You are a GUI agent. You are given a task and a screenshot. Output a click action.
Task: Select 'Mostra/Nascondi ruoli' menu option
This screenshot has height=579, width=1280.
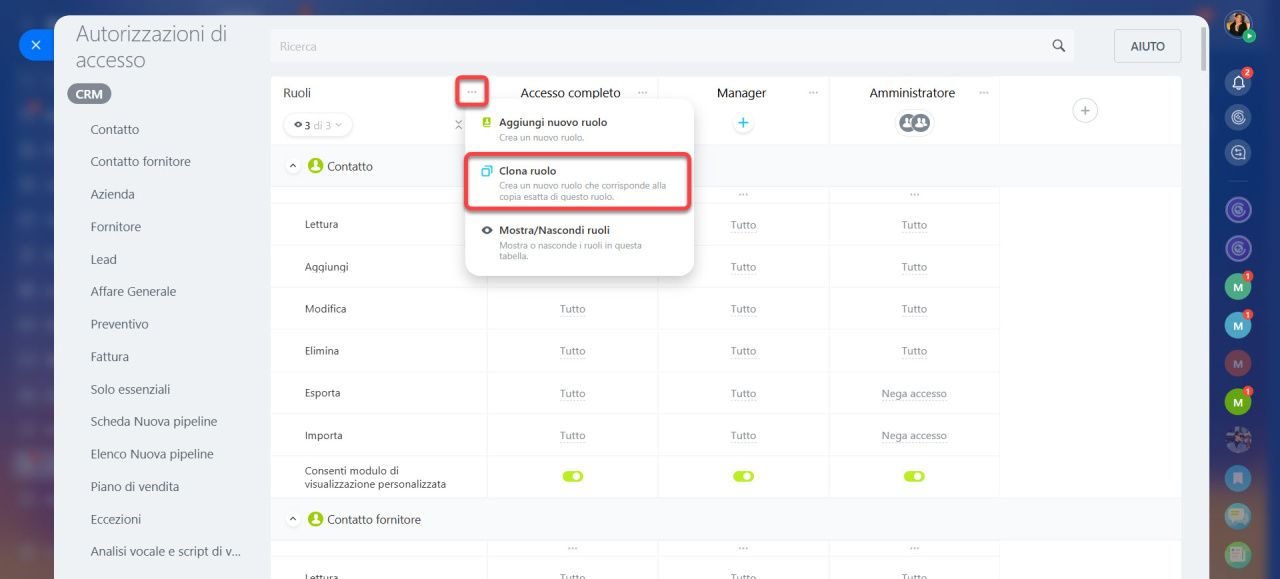579,242
